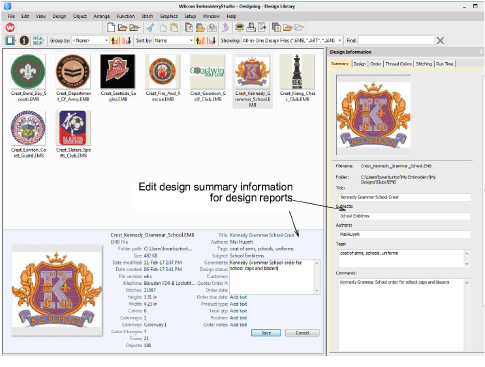Viewport: 485px width, 367px height.
Task: Toggle the Design Information 'i' icon
Action: 24,40
